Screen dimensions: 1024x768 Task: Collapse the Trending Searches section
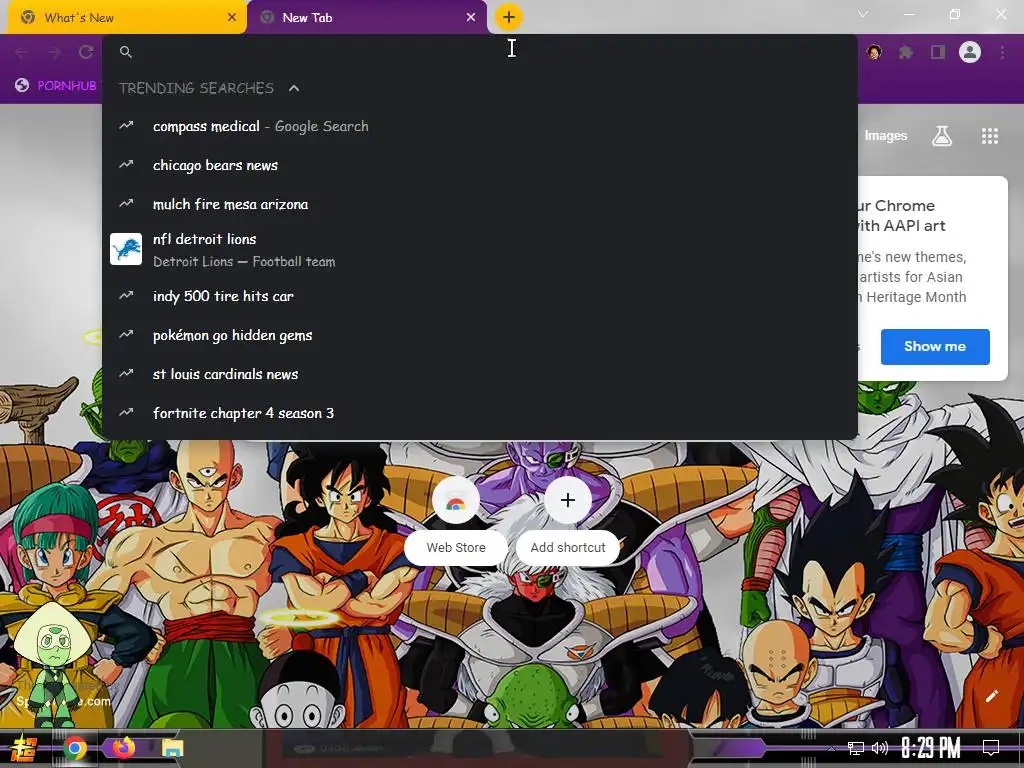click(x=294, y=88)
